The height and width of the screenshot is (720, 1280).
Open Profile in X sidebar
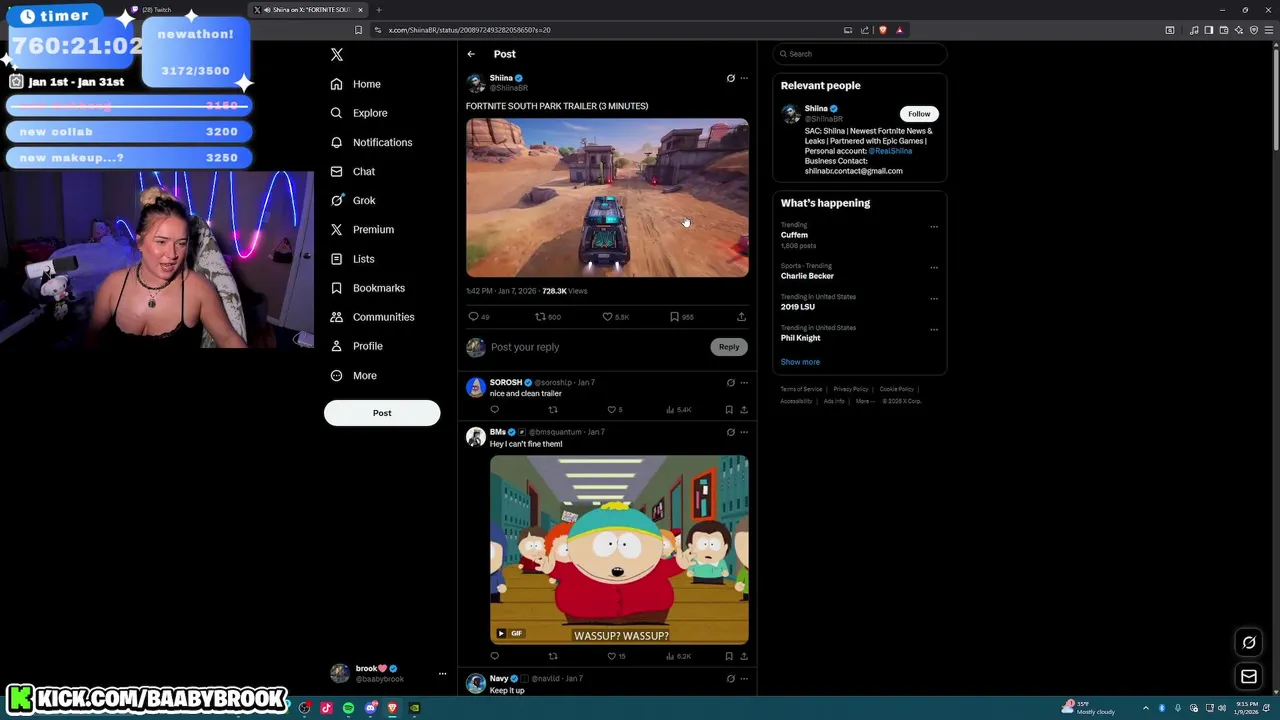[x=357, y=346]
